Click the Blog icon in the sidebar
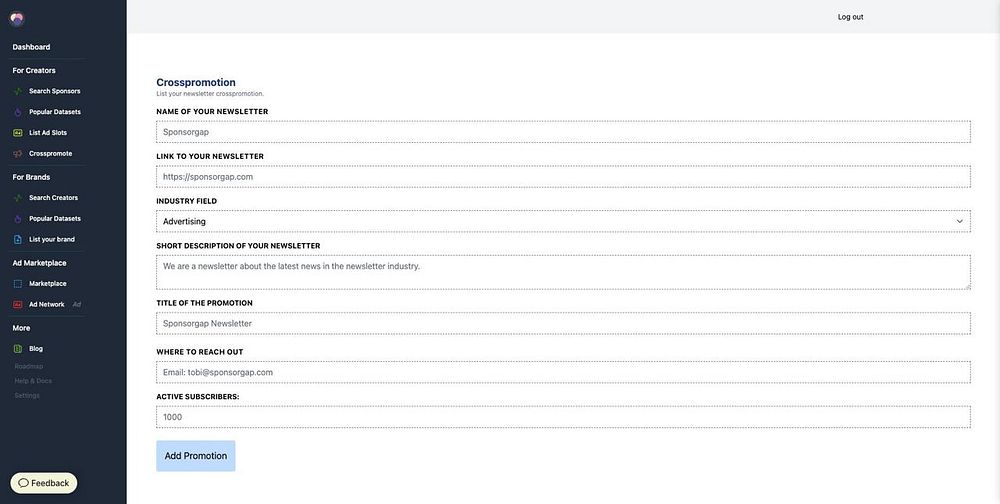Screen dimensions: 1000x504 click(x=18, y=349)
